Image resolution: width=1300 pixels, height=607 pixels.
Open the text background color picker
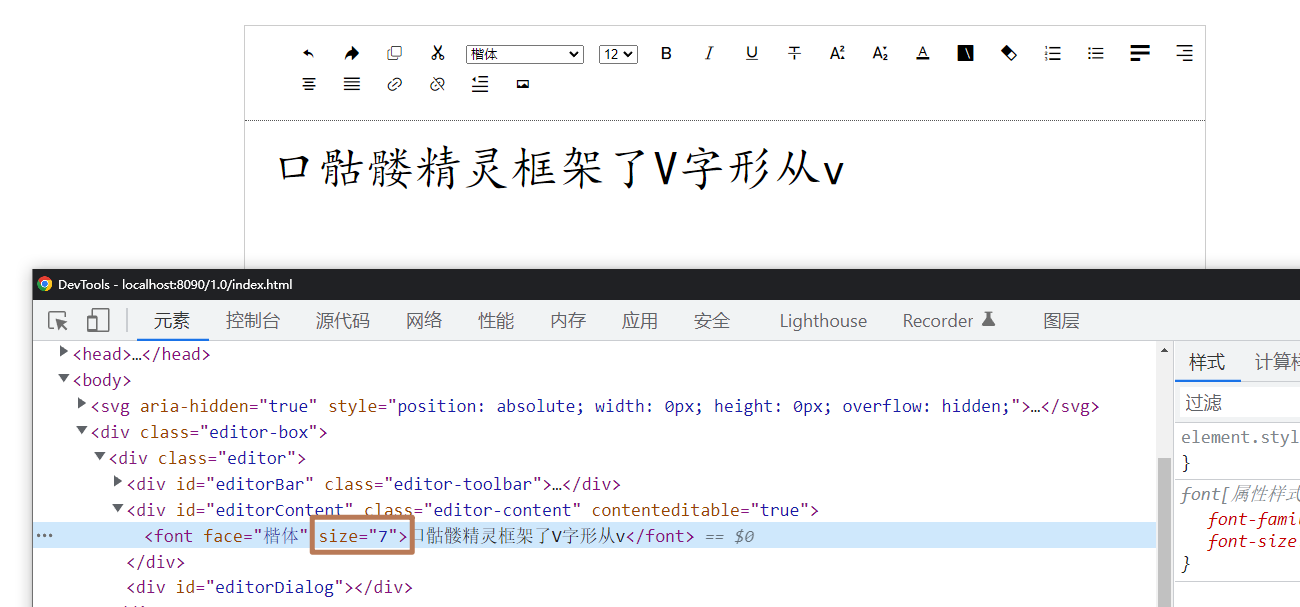(965, 53)
